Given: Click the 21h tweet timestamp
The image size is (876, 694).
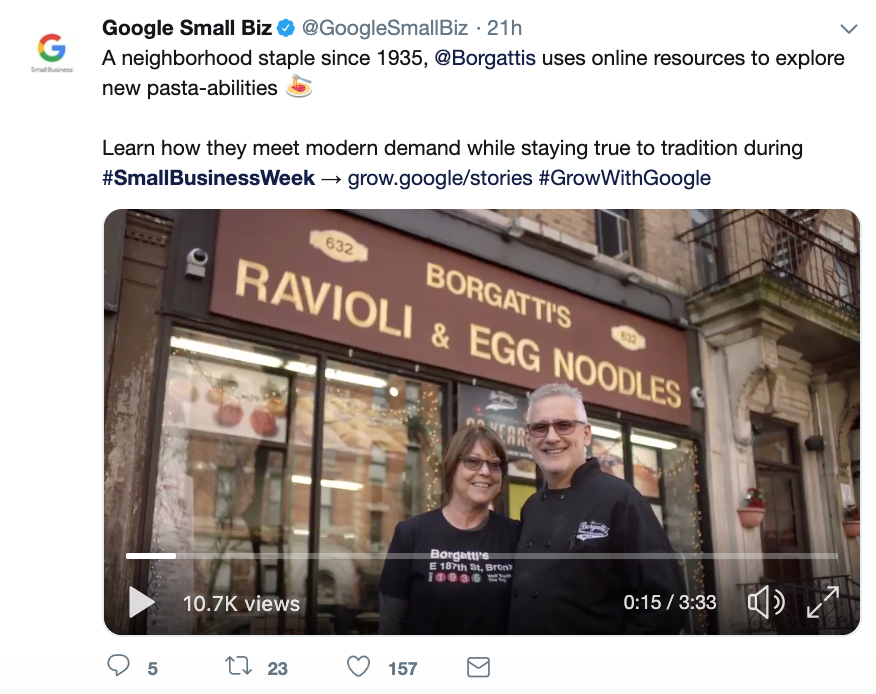Looking at the screenshot, I should coord(504,28).
